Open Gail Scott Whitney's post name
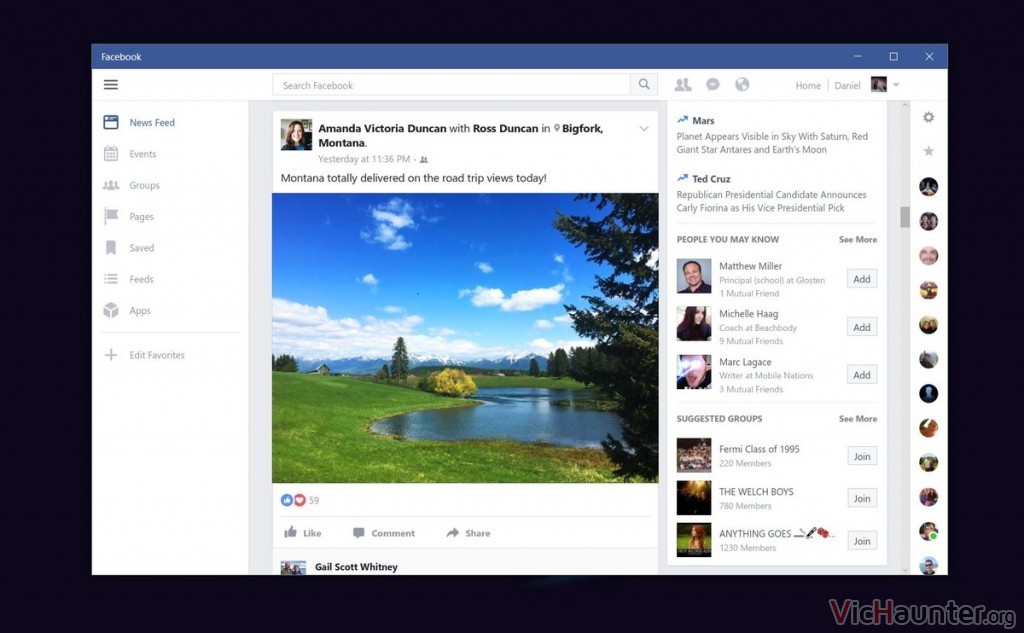Screen dimensions: 1024x633 point(356,567)
